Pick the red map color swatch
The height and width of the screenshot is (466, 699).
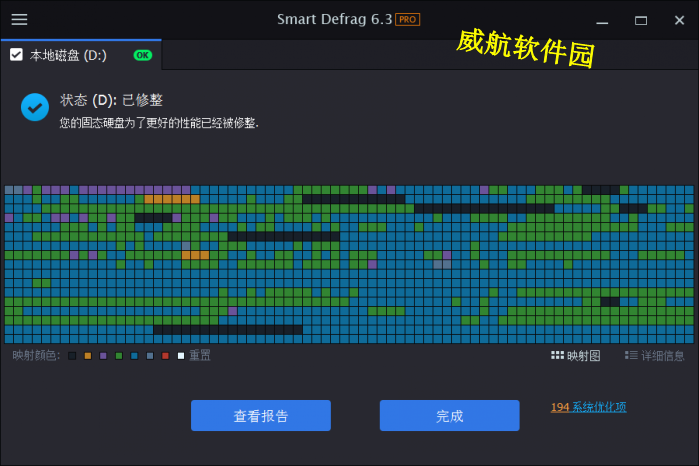coord(165,355)
